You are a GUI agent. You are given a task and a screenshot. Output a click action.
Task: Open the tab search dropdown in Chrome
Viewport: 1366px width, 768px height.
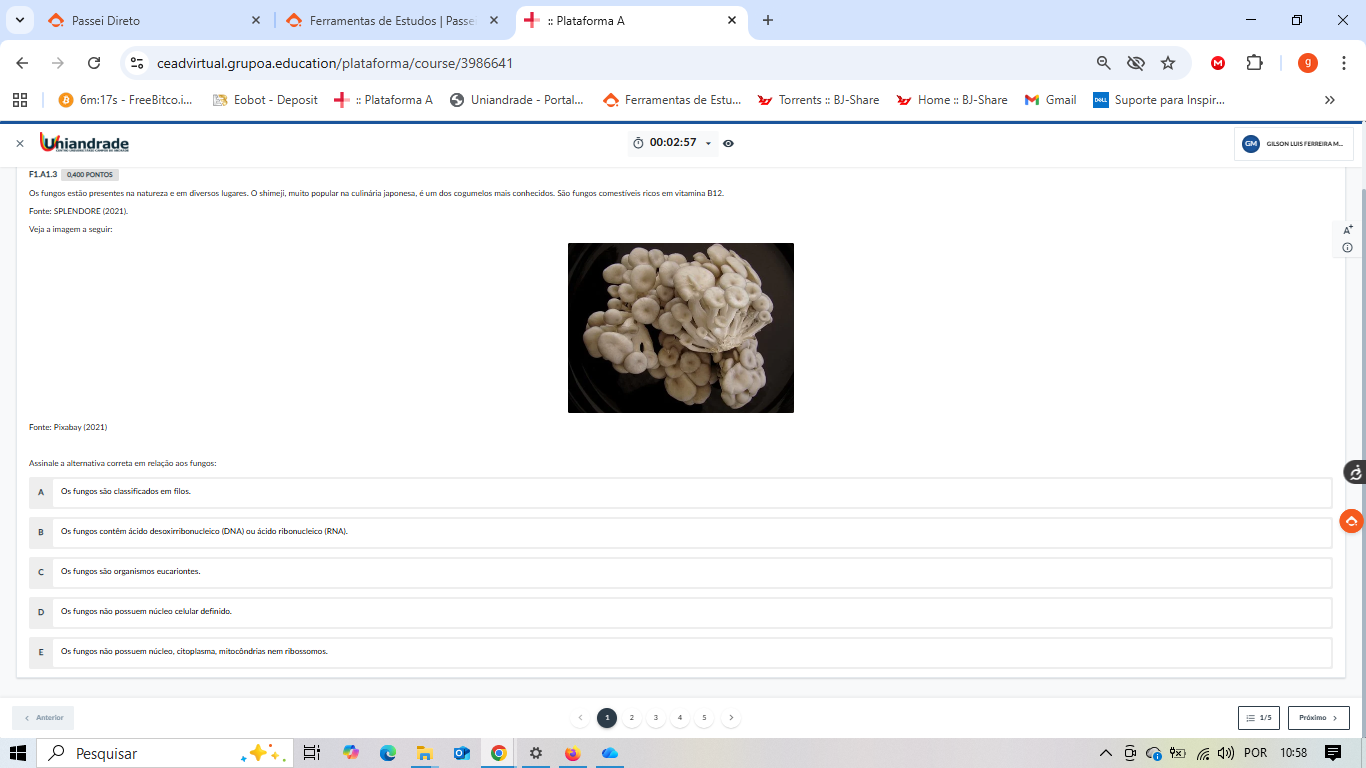click(x=19, y=20)
